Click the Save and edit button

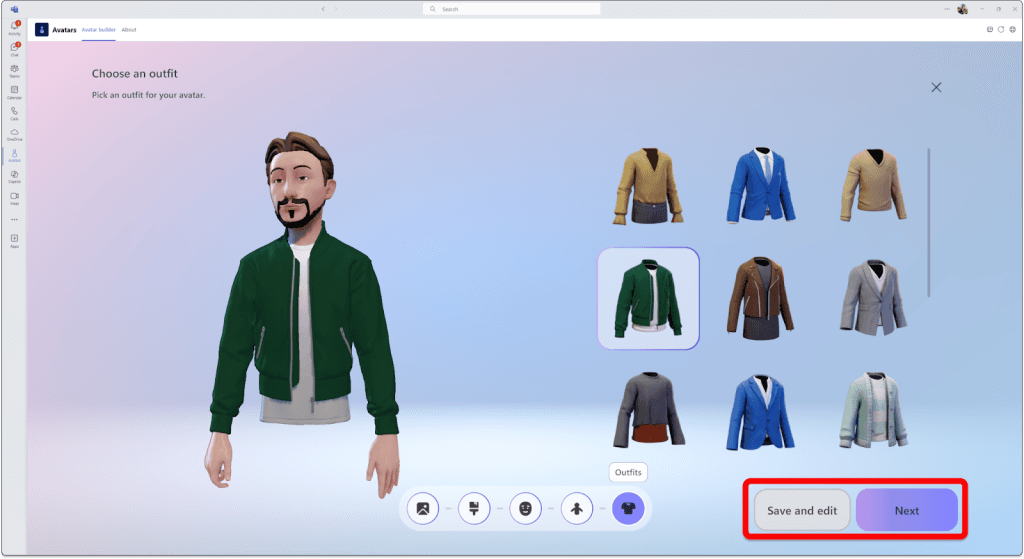point(802,511)
